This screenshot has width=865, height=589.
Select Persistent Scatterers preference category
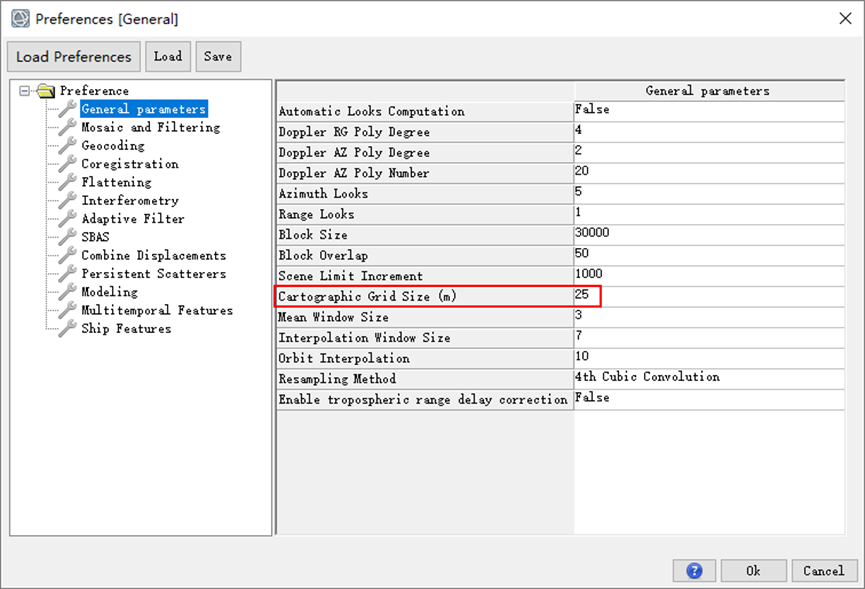pos(154,274)
